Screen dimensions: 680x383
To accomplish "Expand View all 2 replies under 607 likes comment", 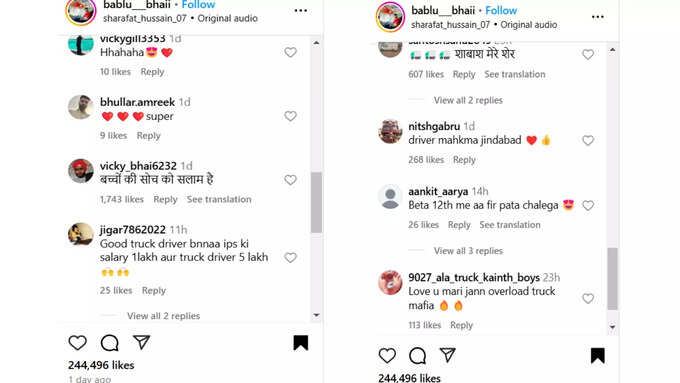I will (468, 100).
